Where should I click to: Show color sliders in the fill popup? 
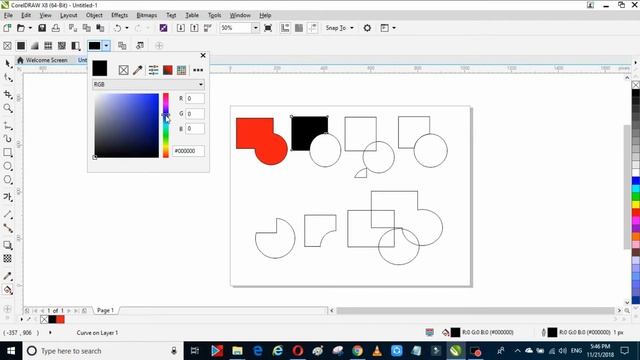pos(153,70)
